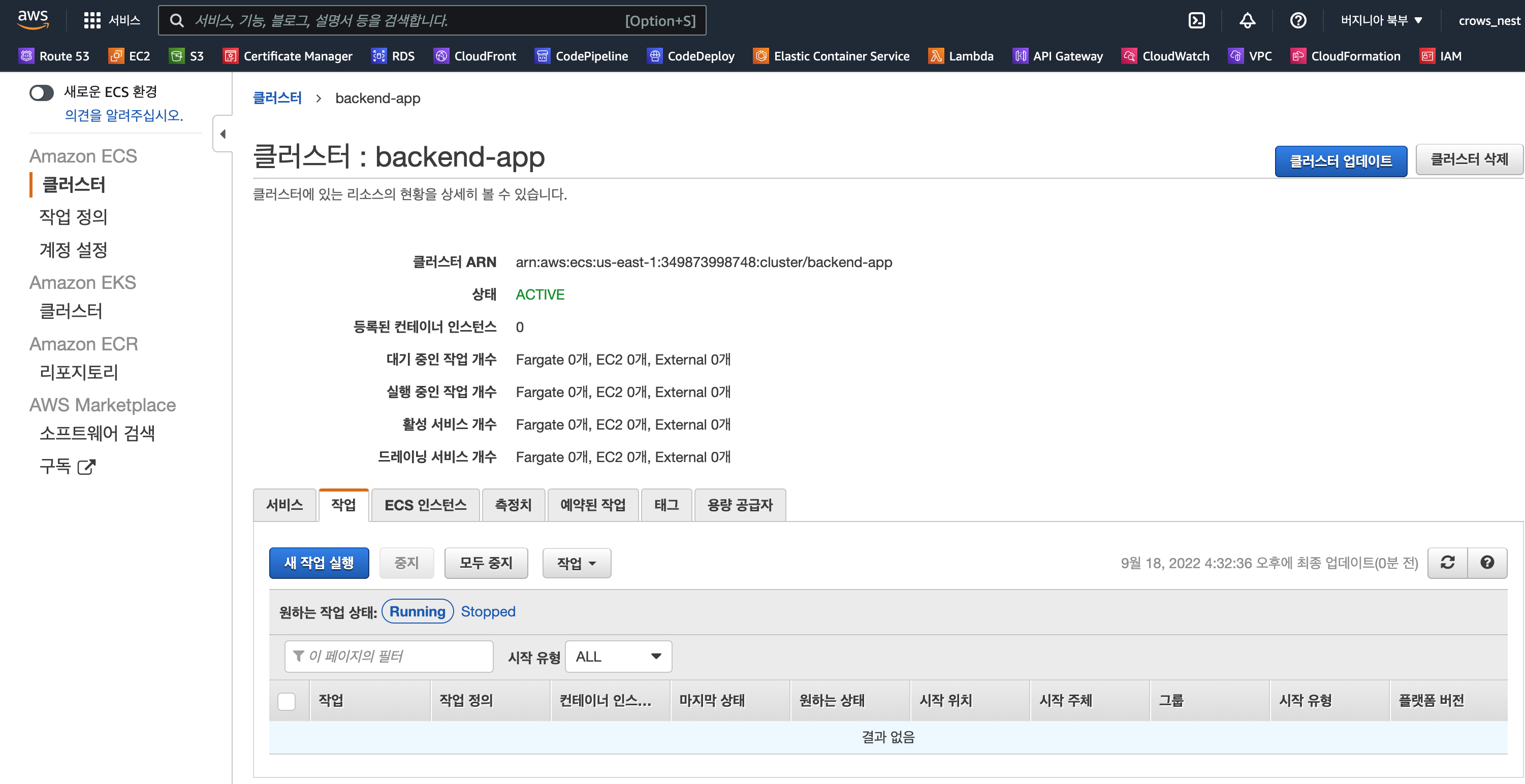Open IAM shortcut

(x=1441, y=56)
